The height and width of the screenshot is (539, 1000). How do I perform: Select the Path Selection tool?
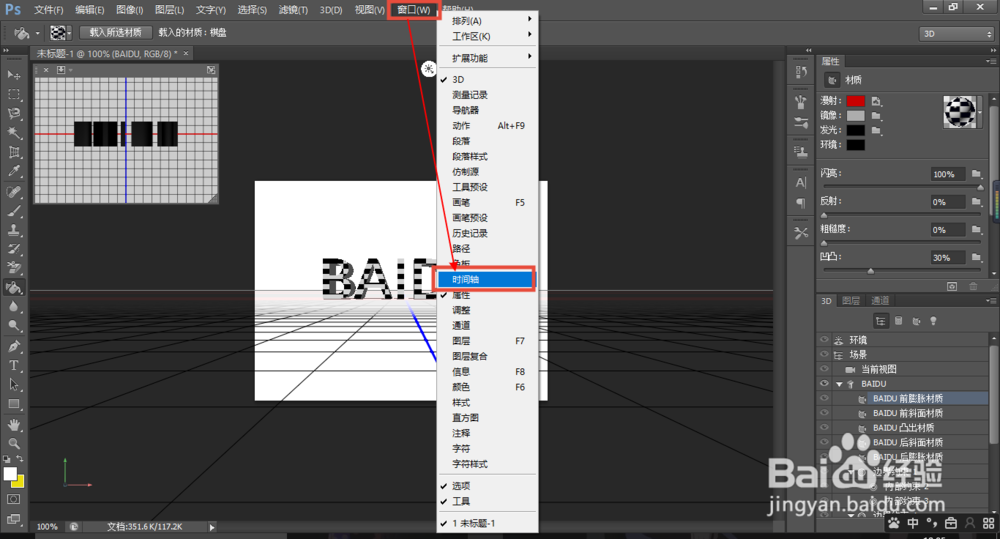13,385
